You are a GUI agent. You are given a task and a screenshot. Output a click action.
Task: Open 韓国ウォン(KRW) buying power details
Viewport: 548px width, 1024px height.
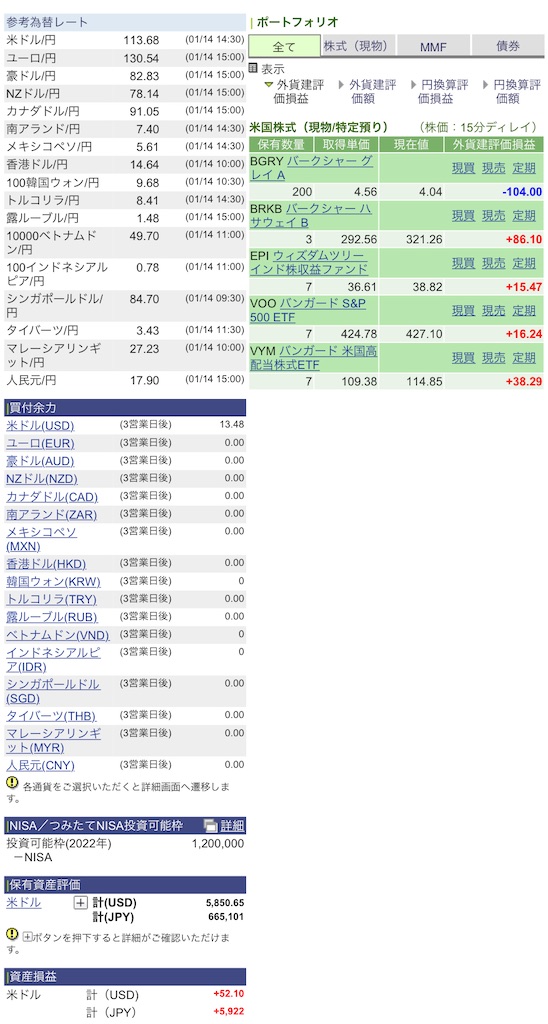tap(51, 582)
